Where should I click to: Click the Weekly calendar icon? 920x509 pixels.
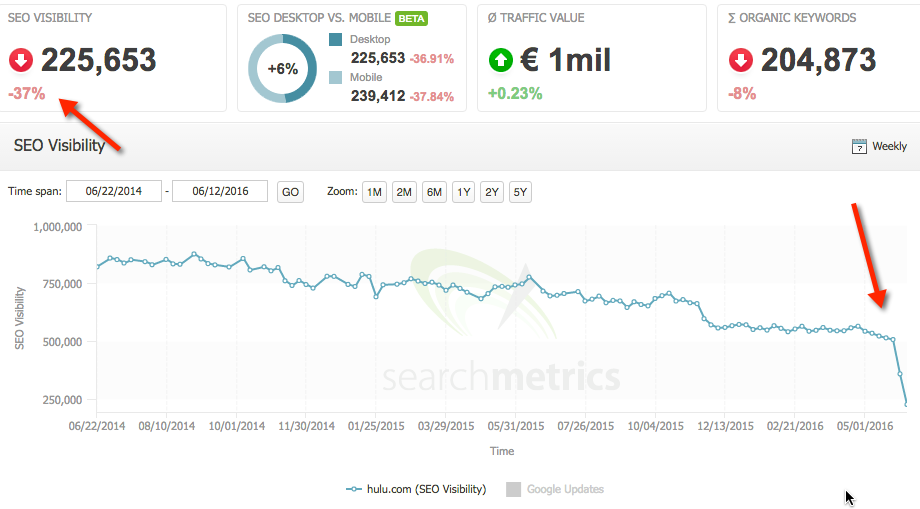pos(859,146)
